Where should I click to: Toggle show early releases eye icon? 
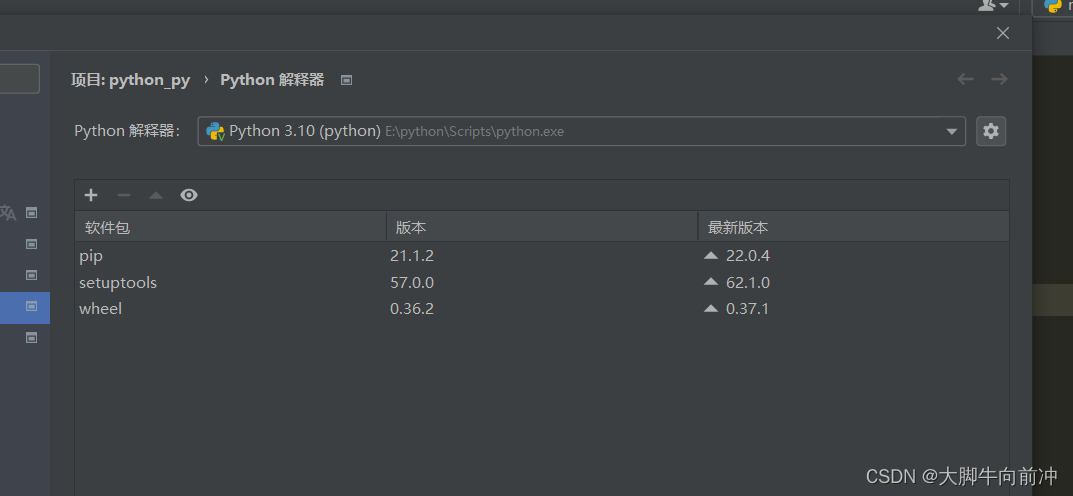coord(189,195)
